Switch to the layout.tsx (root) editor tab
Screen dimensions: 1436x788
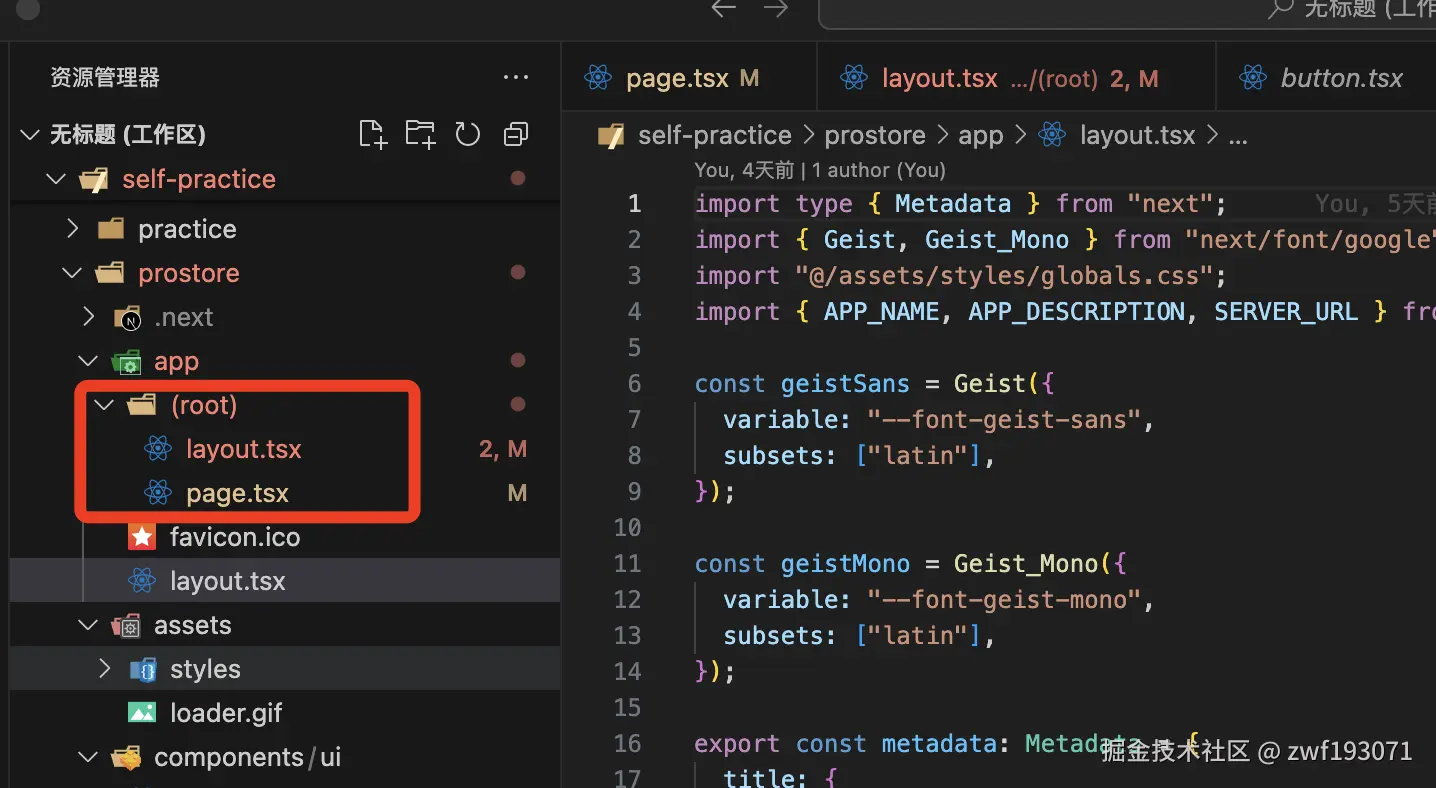(1016, 78)
